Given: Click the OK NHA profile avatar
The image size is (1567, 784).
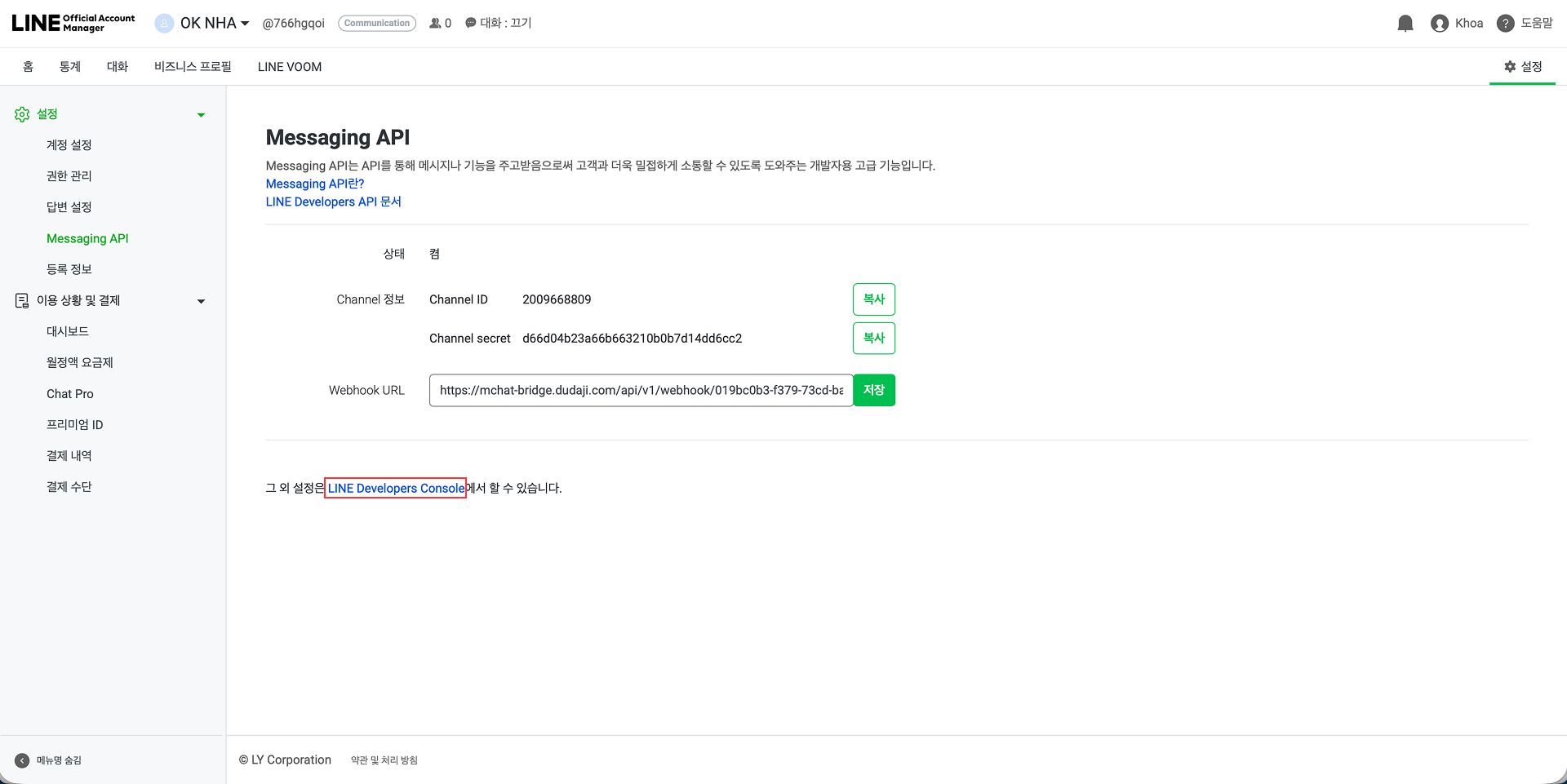Looking at the screenshot, I should [164, 23].
